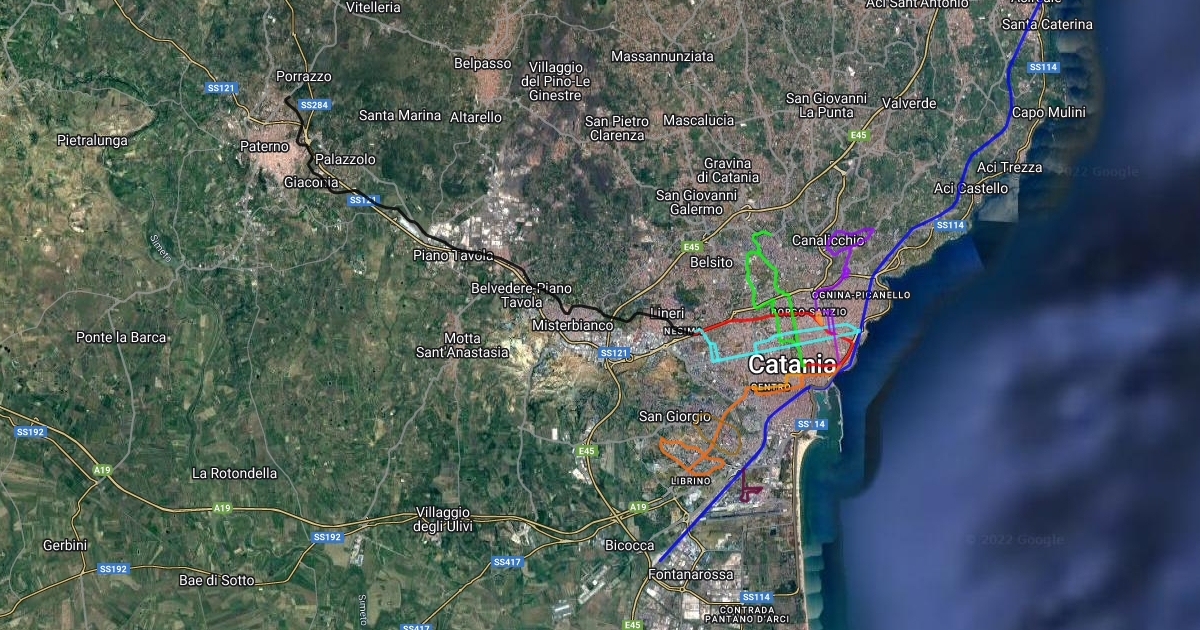
Task: Select SS192 shield near Villaggio degli Ulivi
Action: pos(327,537)
